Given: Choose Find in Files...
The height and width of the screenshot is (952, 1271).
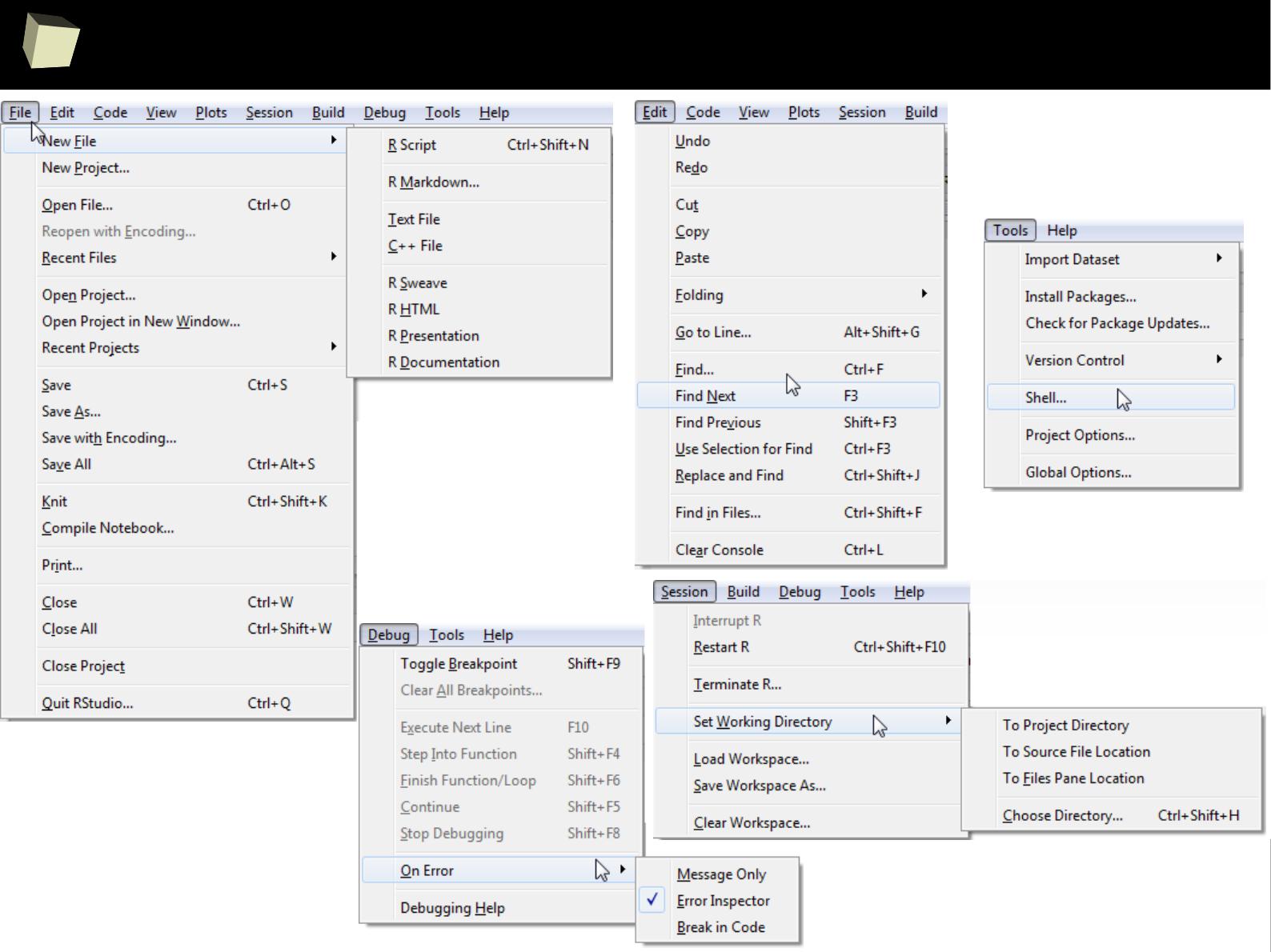Looking at the screenshot, I should (x=718, y=513).
